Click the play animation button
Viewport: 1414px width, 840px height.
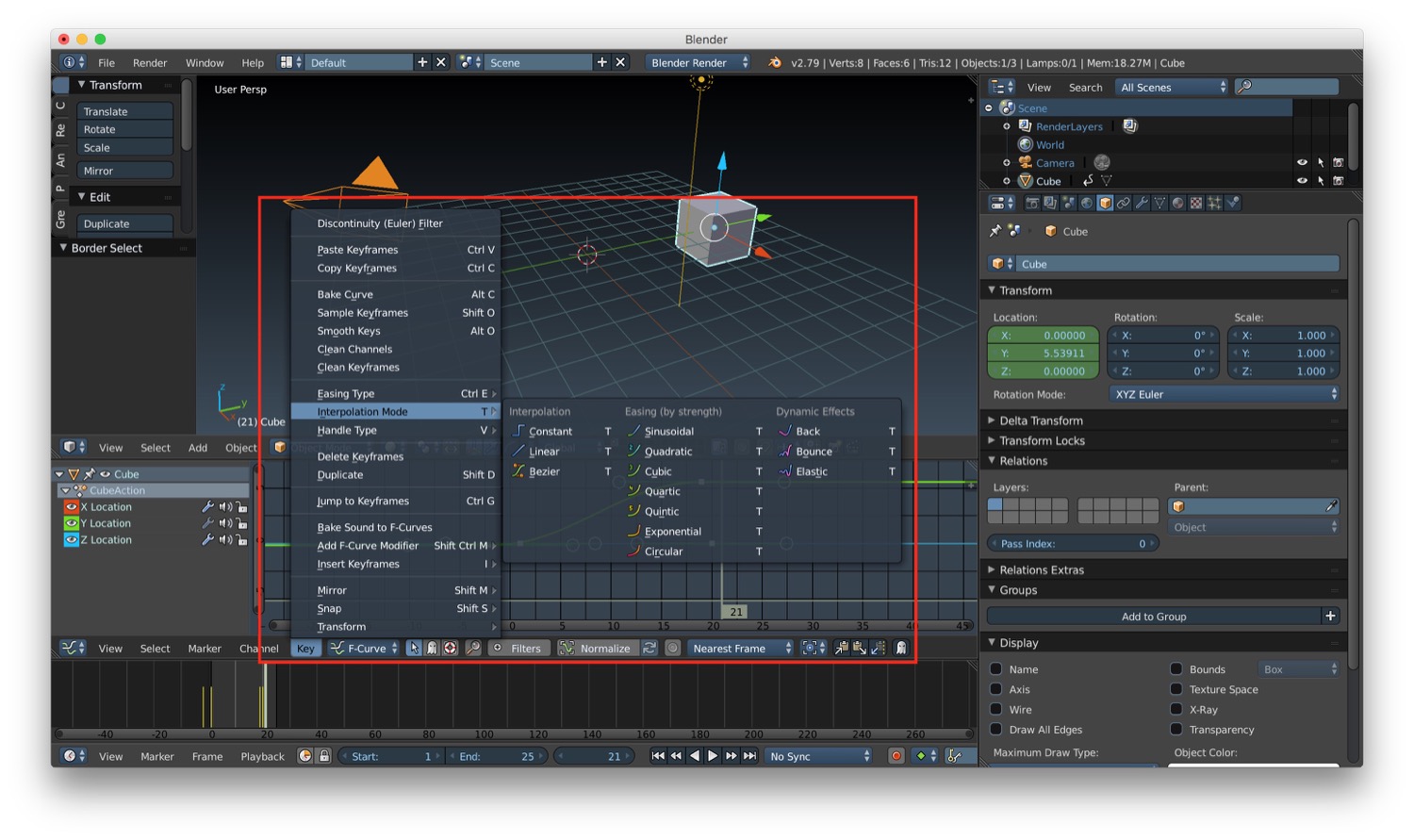point(713,756)
